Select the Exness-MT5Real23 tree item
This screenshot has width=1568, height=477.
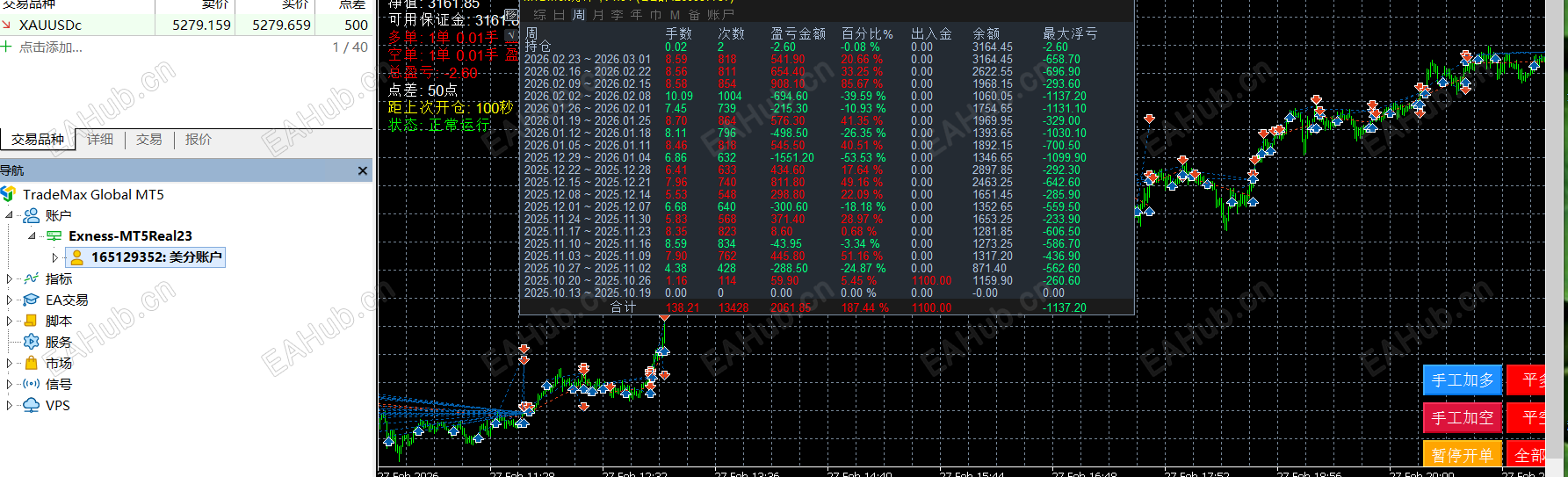coord(130,236)
